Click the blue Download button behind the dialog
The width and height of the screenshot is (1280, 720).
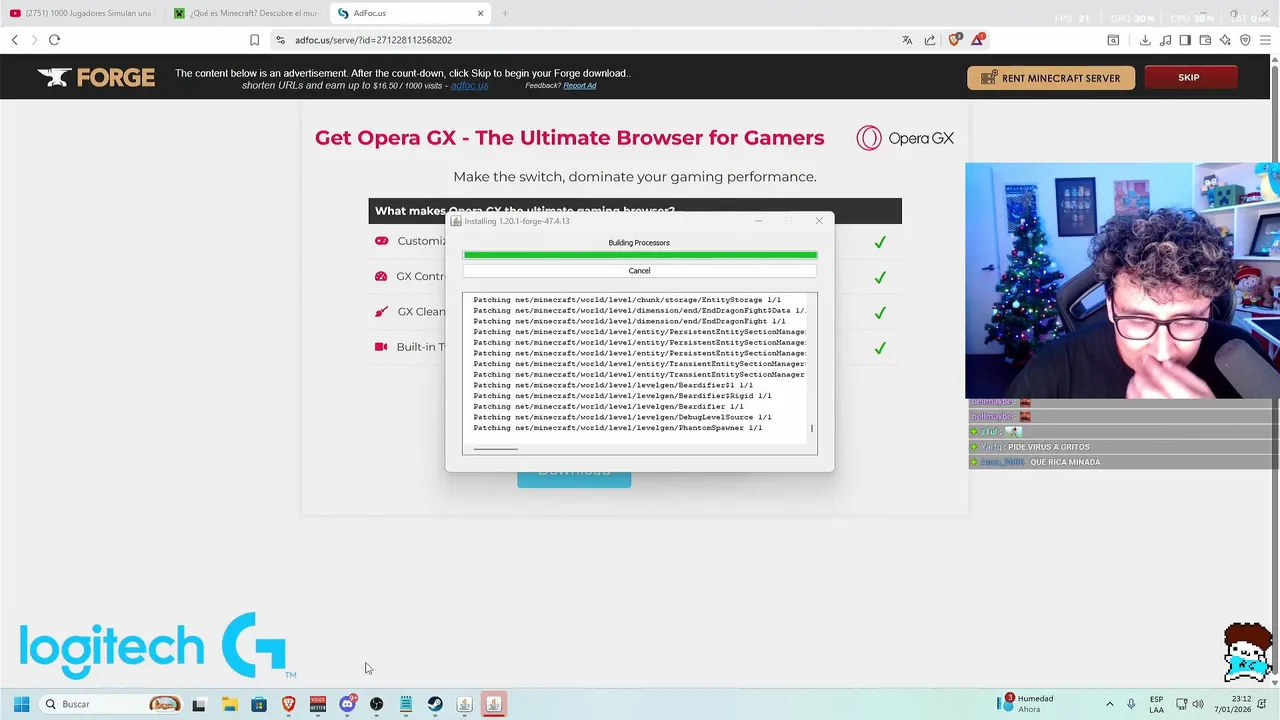click(x=574, y=479)
